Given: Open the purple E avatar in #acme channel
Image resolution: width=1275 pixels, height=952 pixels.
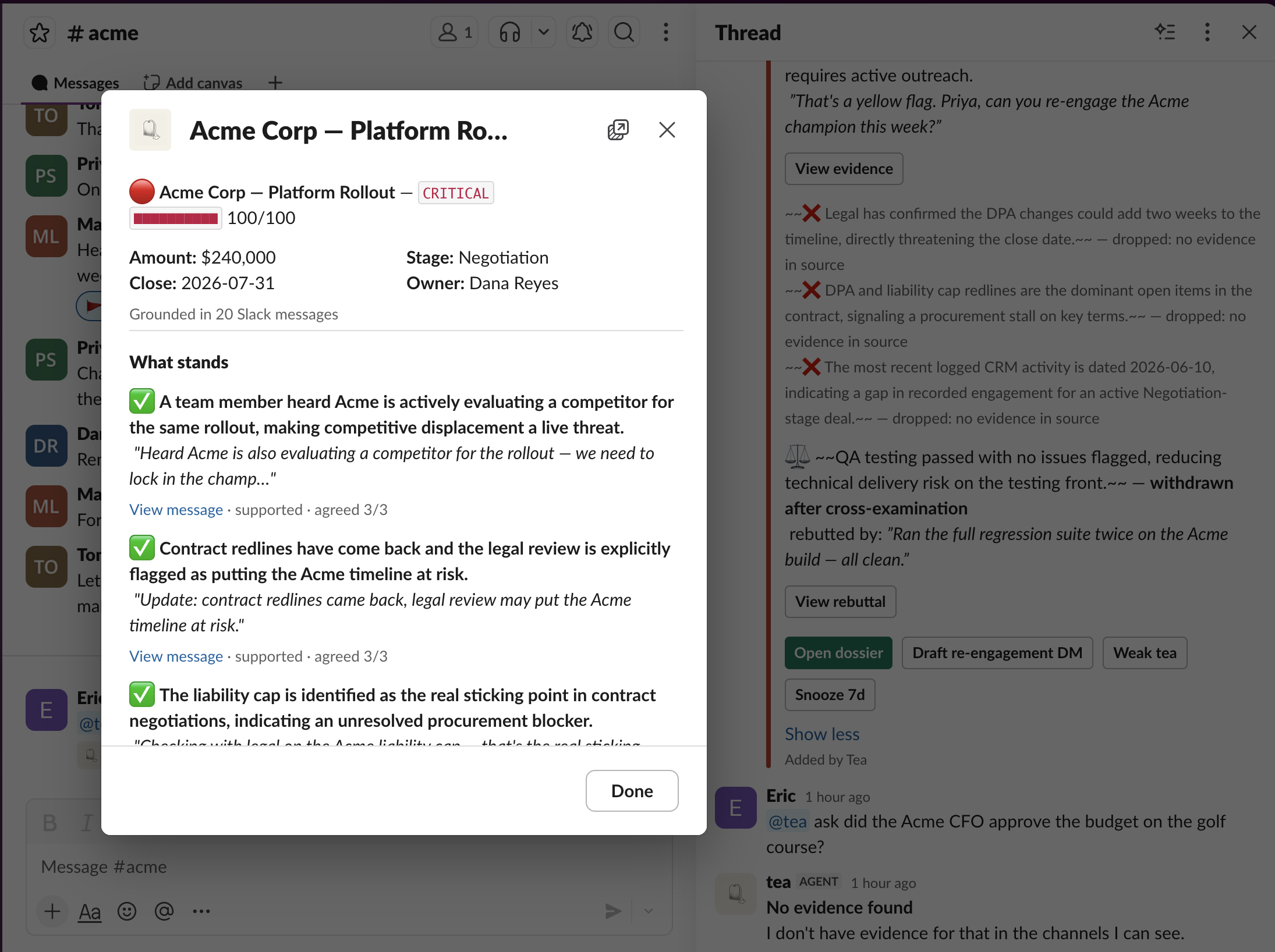Looking at the screenshot, I should (47, 710).
